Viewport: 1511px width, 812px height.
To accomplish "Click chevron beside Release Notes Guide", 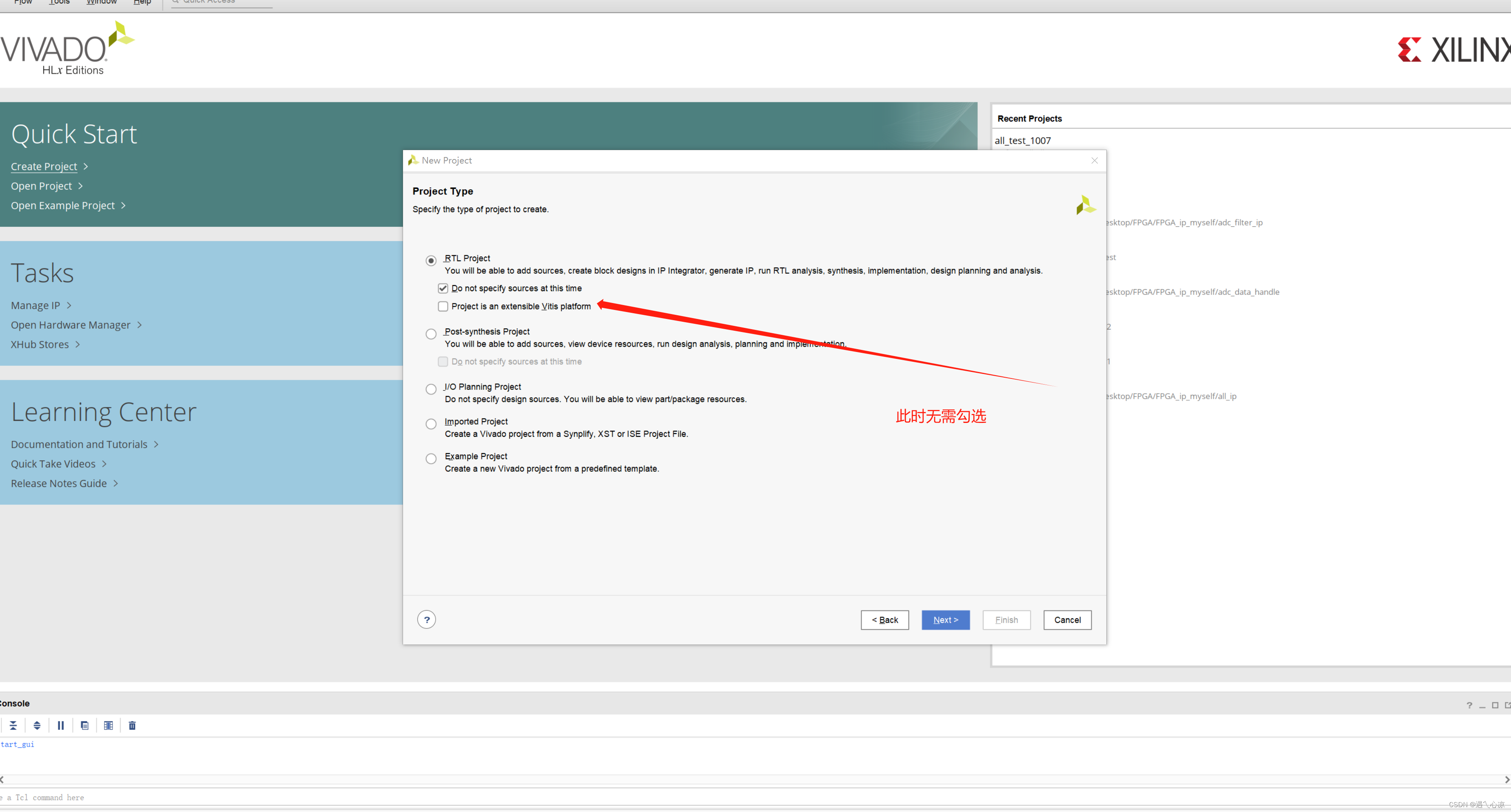I will tap(115, 484).
